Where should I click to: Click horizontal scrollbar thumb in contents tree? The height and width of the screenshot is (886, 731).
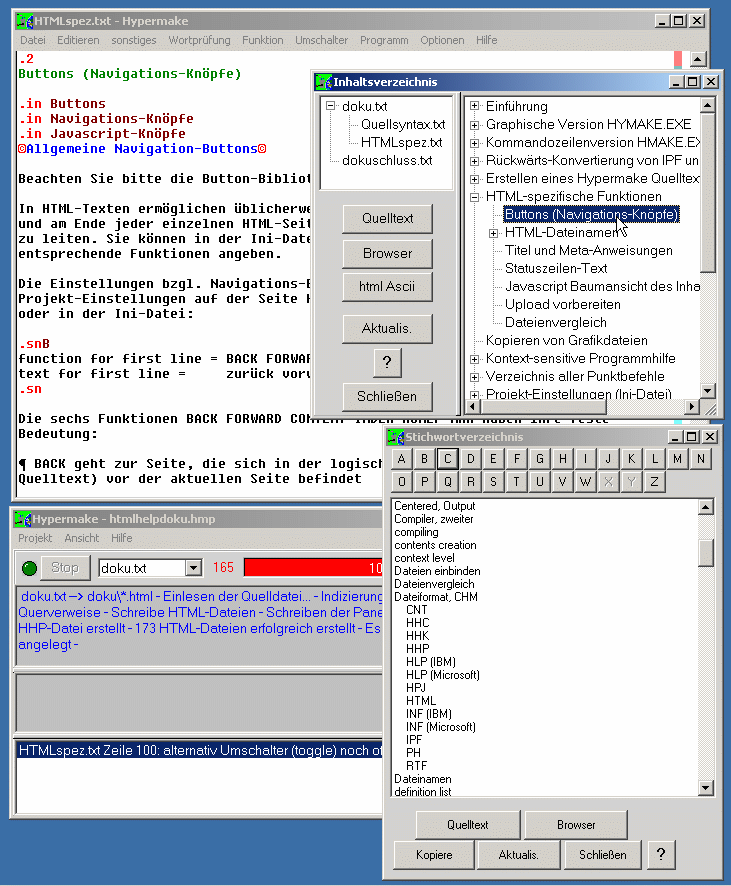coord(544,406)
